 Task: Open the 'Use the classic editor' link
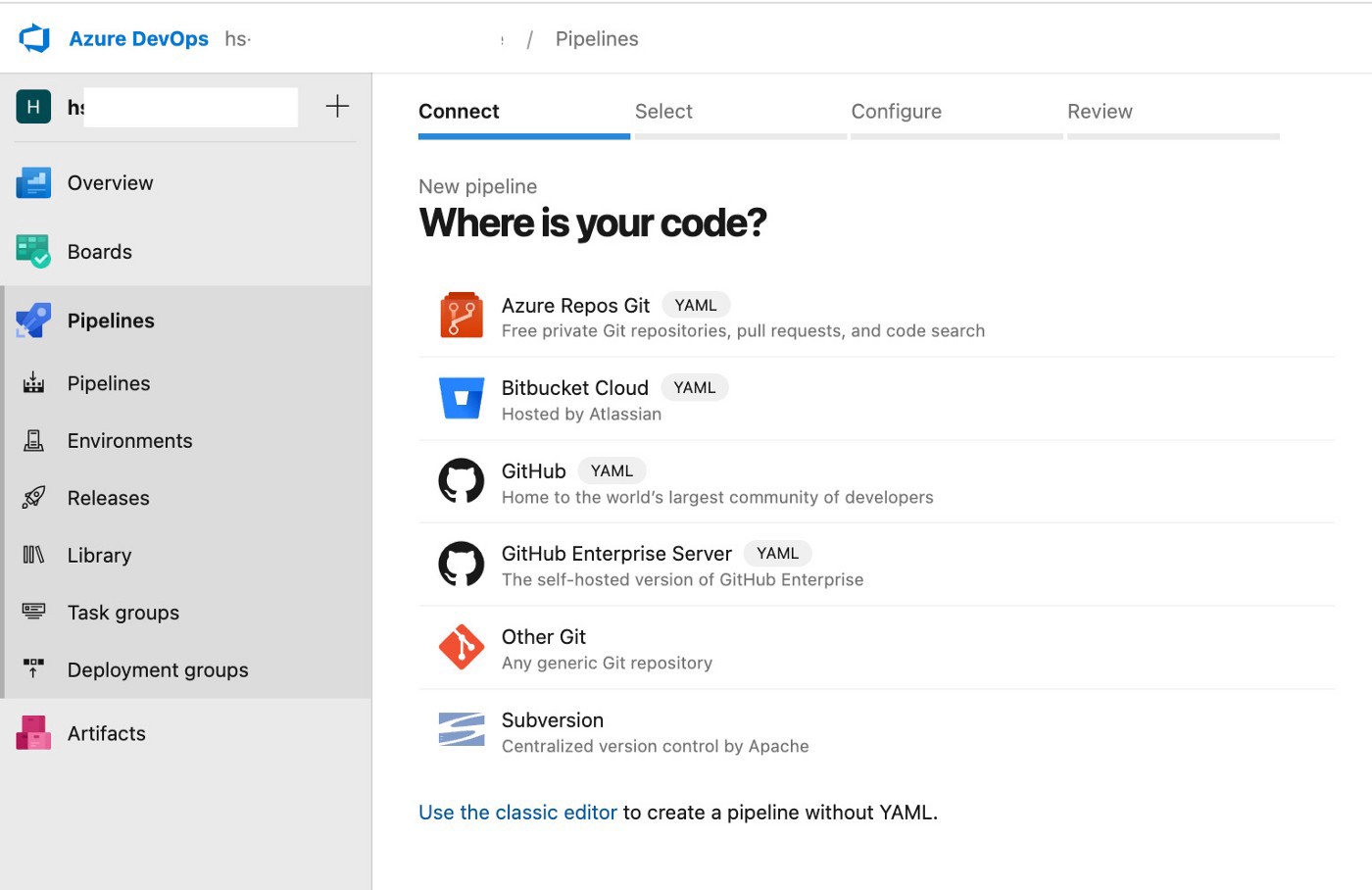click(517, 812)
